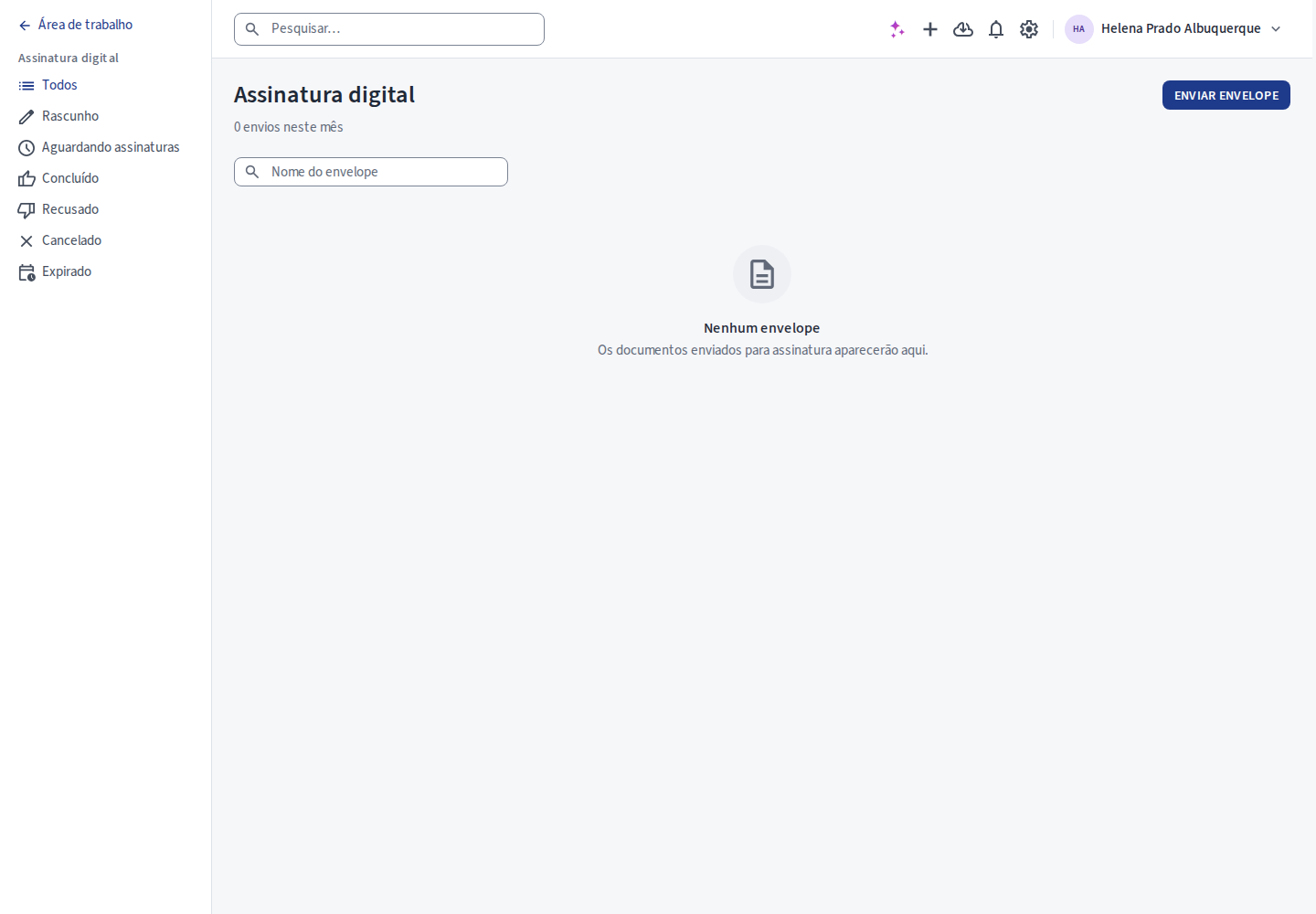
Task: Click the Helena Prado Albuquerque name
Action: coord(1181,28)
